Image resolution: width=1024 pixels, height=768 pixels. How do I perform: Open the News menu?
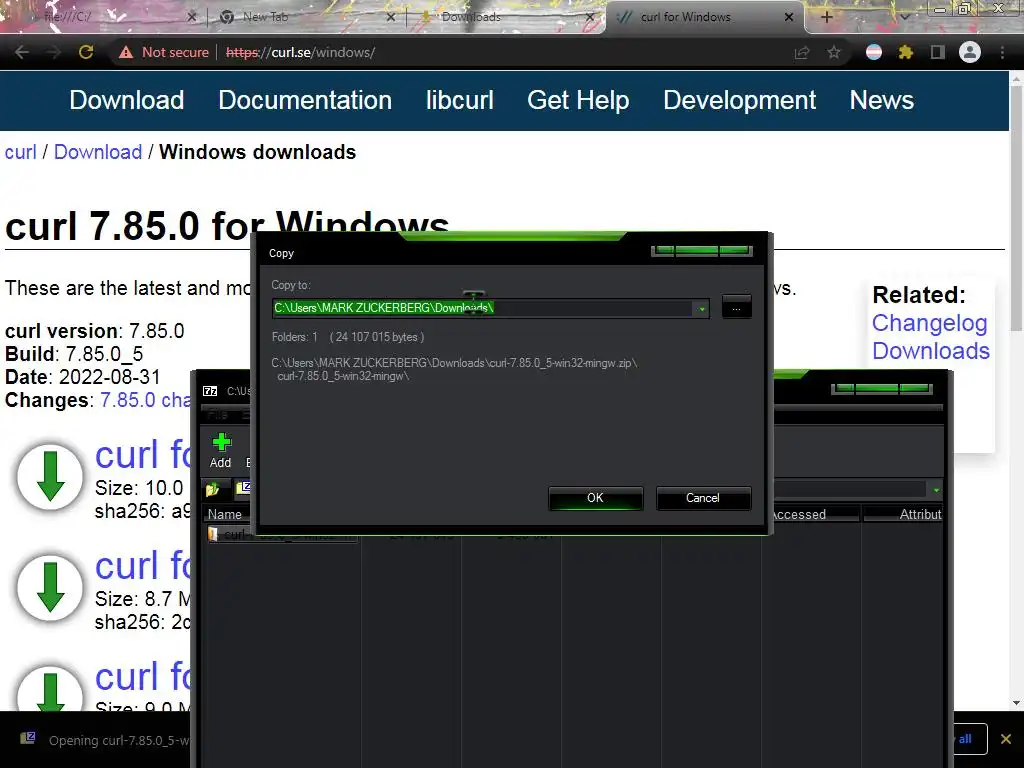tap(882, 100)
